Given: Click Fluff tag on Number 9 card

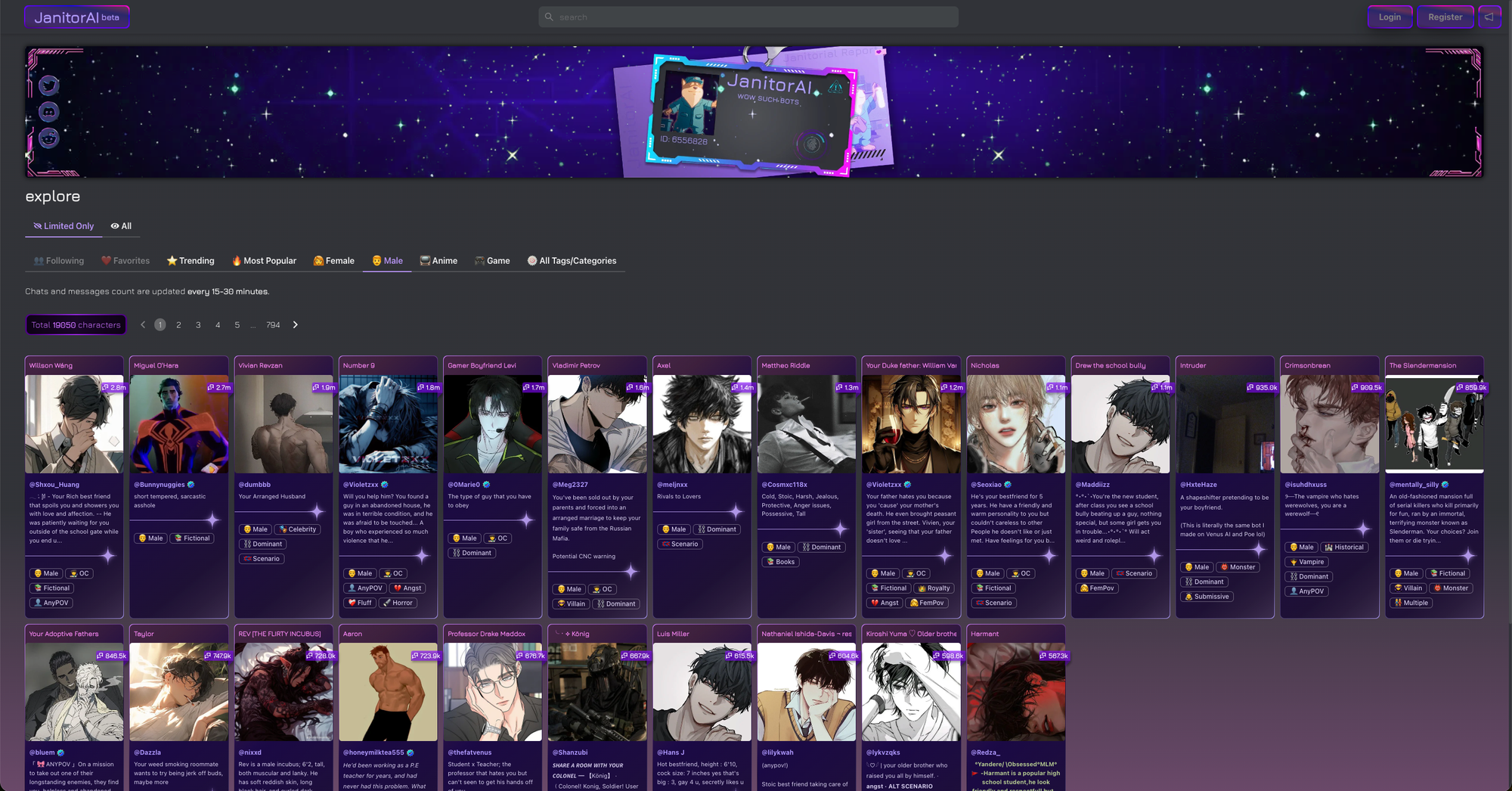Looking at the screenshot, I should pos(360,603).
